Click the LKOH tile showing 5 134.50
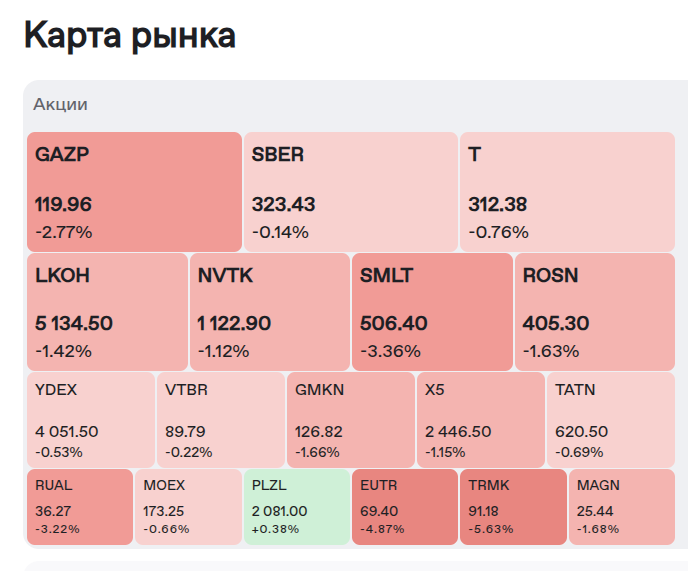This screenshot has width=688, height=571. click(x=108, y=312)
